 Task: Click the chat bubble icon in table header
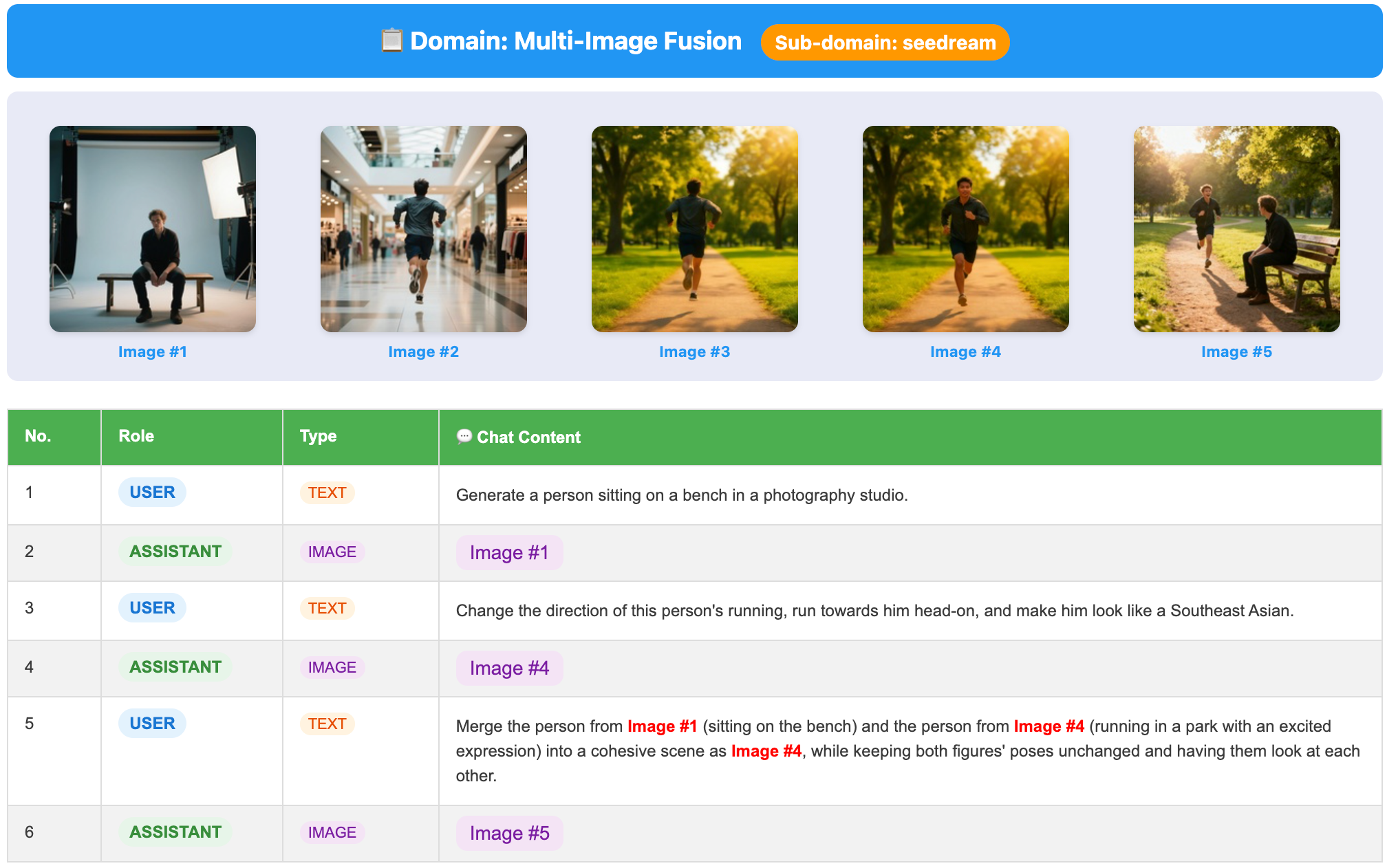464,436
